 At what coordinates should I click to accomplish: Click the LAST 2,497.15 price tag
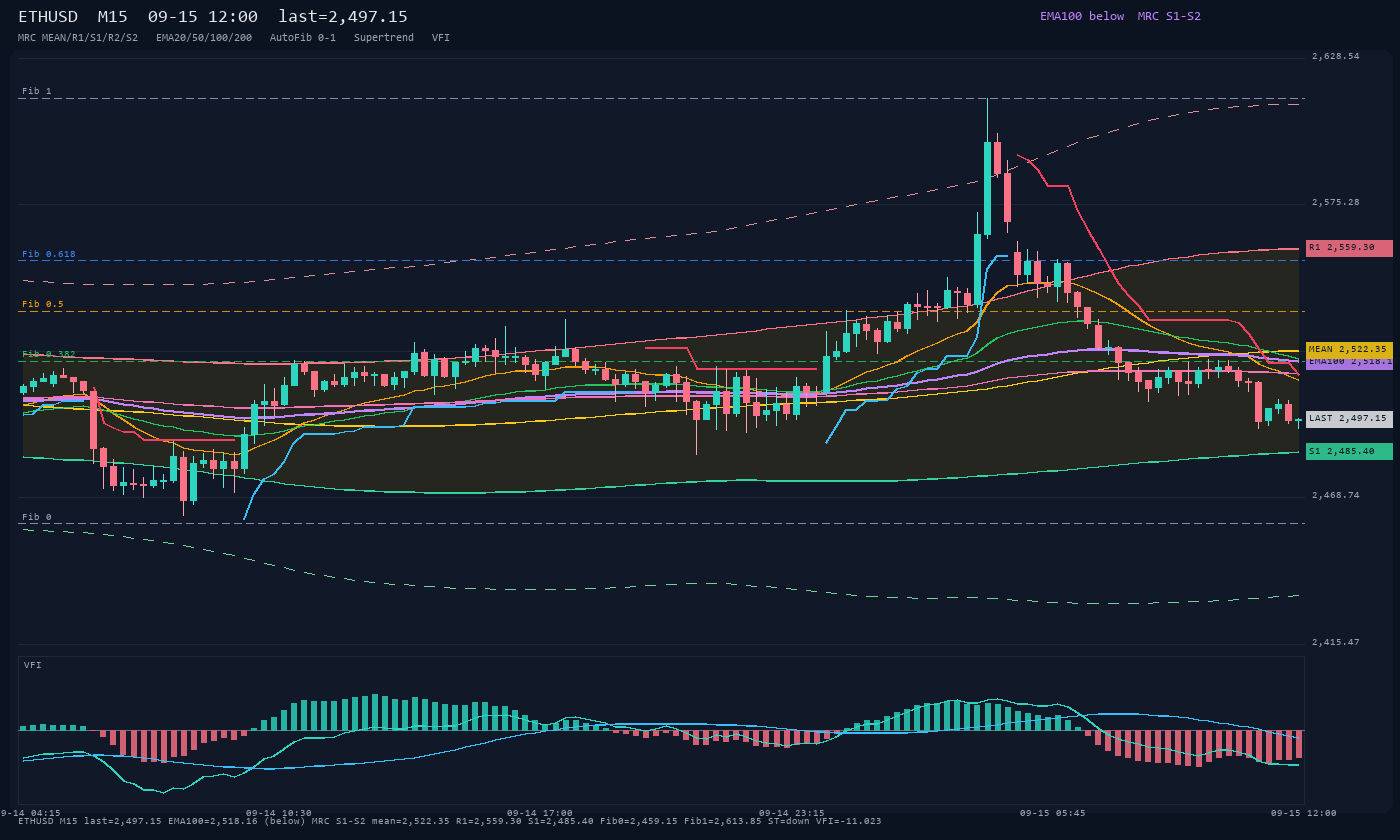pyautogui.click(x=1349, y=419)
